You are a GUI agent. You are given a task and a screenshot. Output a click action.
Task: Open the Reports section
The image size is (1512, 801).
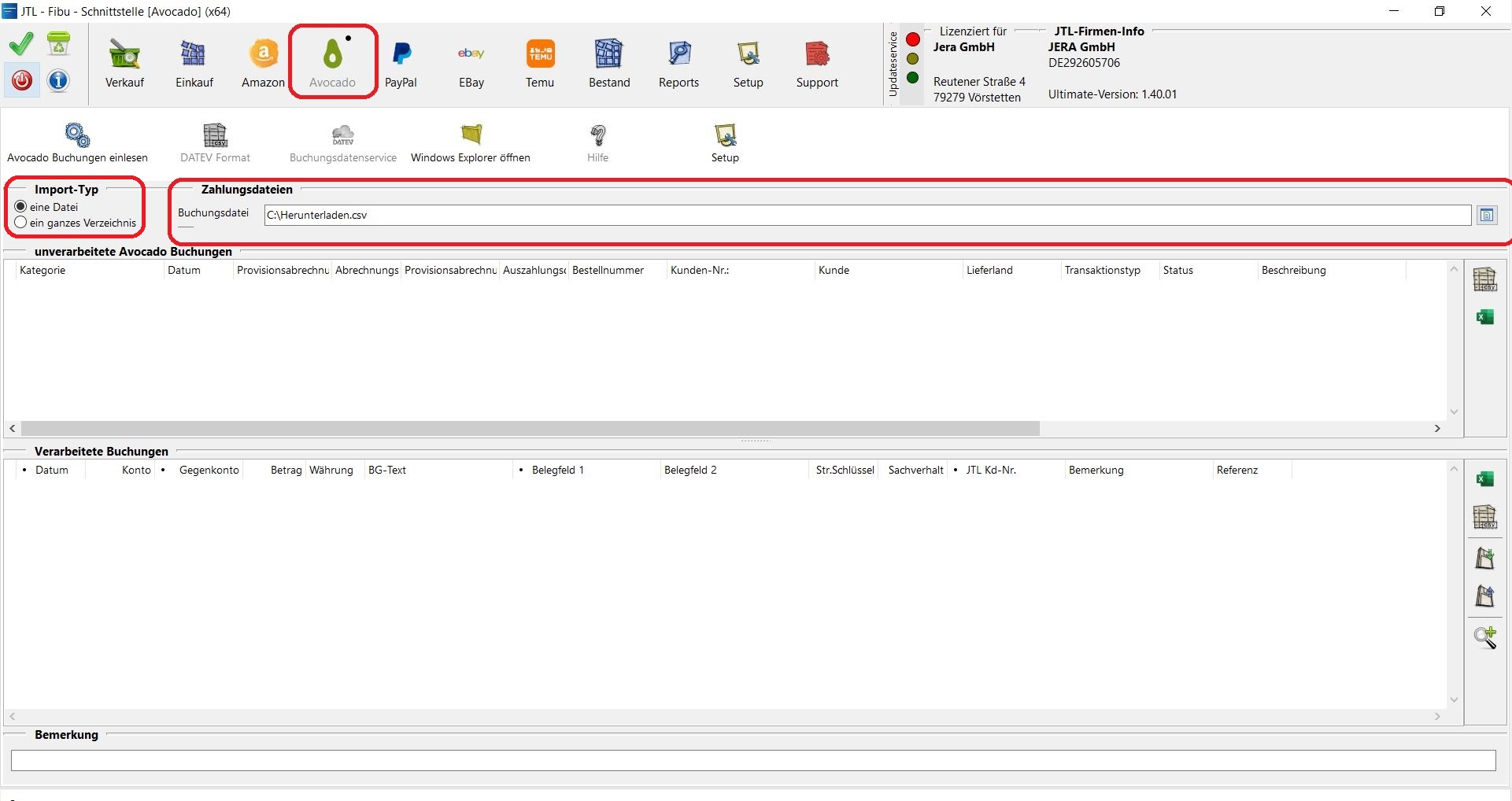(x=678, y=63)
